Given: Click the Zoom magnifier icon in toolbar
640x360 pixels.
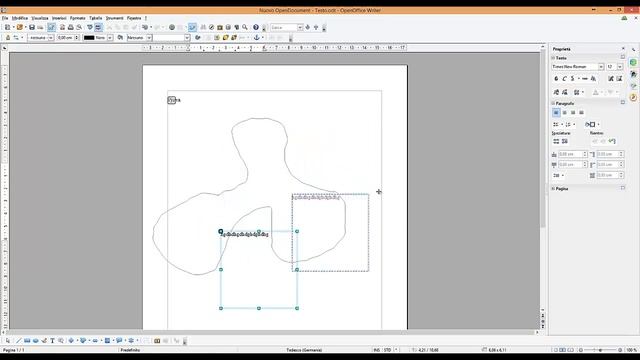Looking at the screenshot, I should (x=245, y=27).
